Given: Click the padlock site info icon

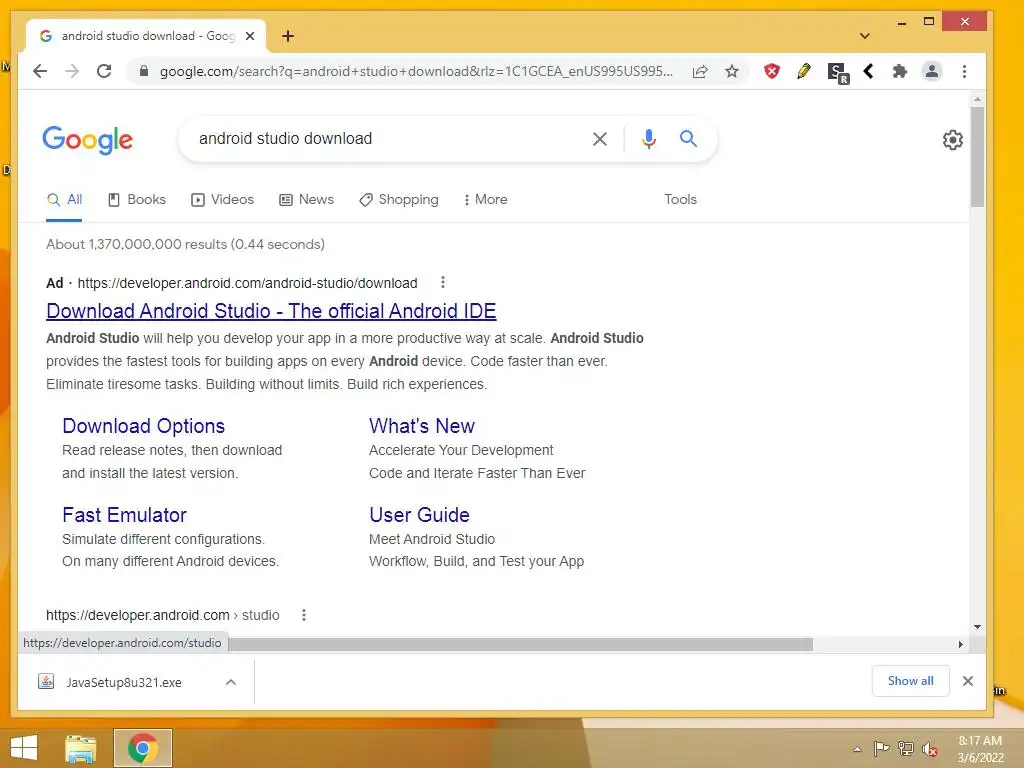Looking at the screenshot, I should tap(144, 71).
